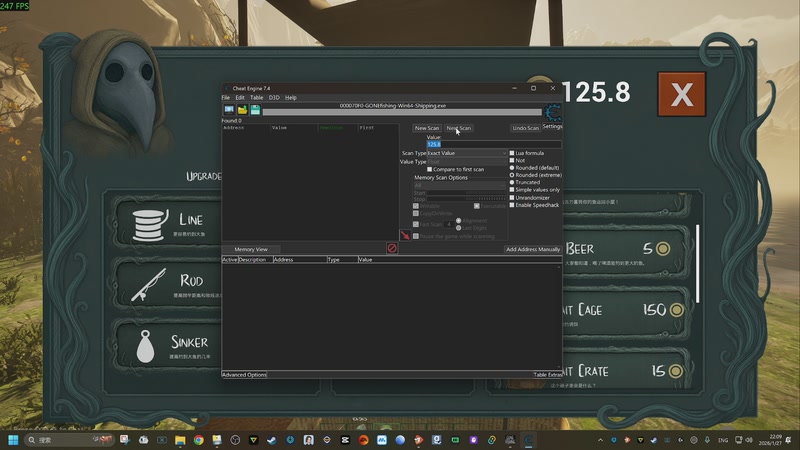This screenshot has height=450, width=800.
Task: Open the D3D menu
Action: point(274,97)
